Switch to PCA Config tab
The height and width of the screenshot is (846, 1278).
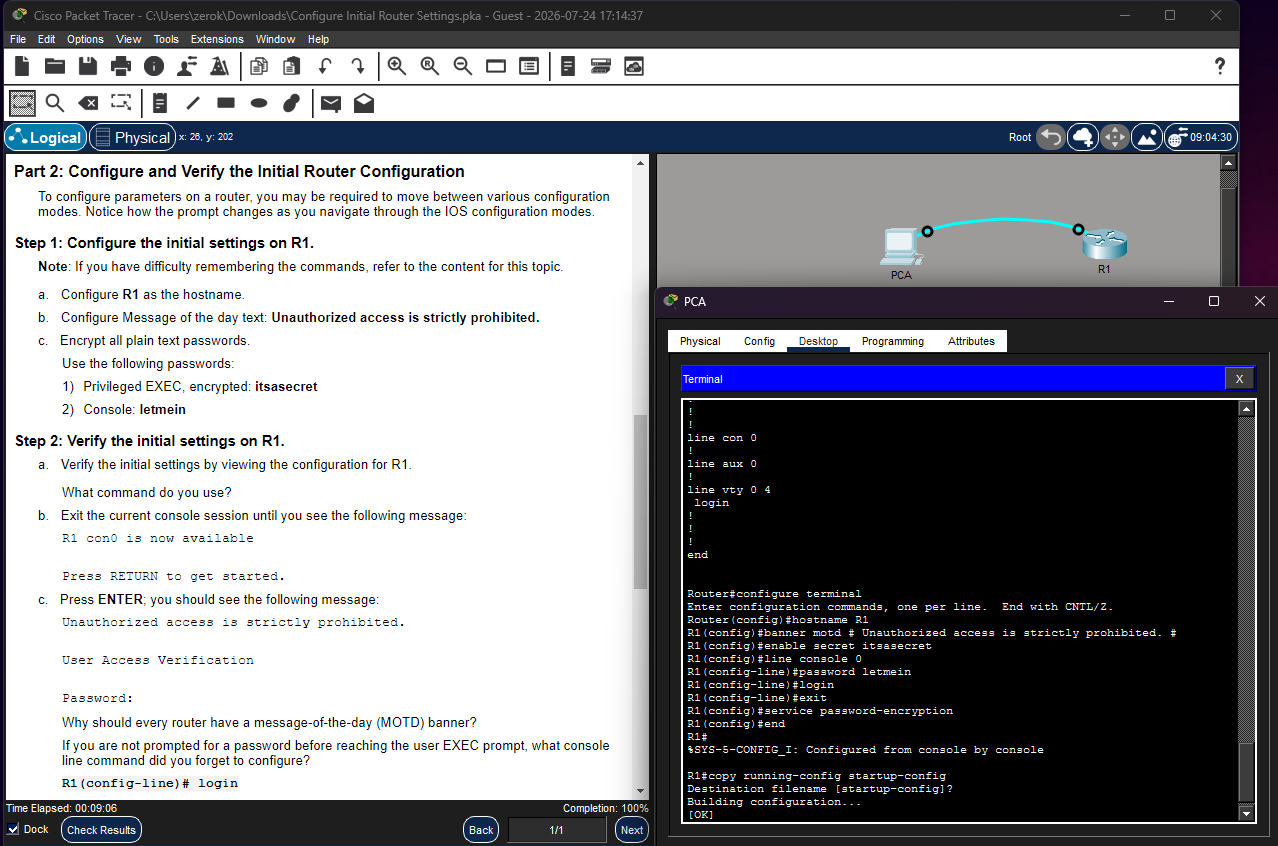(x=759, y=341)
